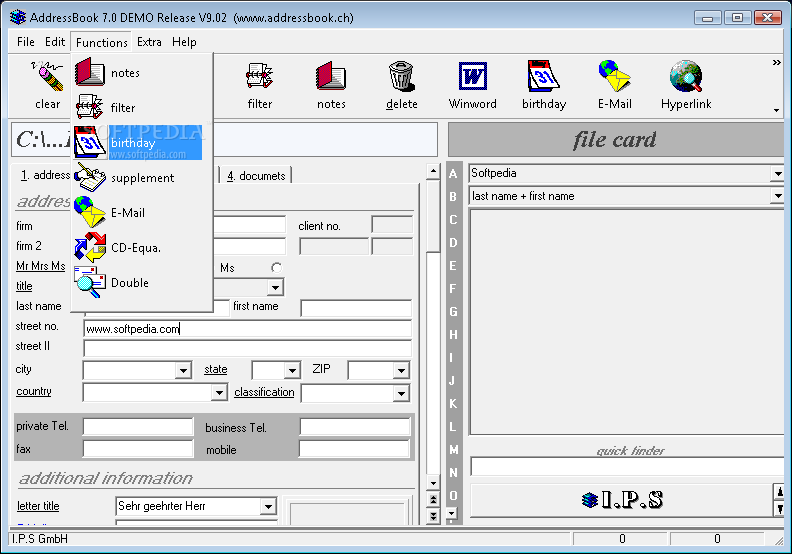This screenshot has height=554, width=792.
Task: Show more toolbar buttons via chevron
Action: pyautogui.click(x=776, y=63)
